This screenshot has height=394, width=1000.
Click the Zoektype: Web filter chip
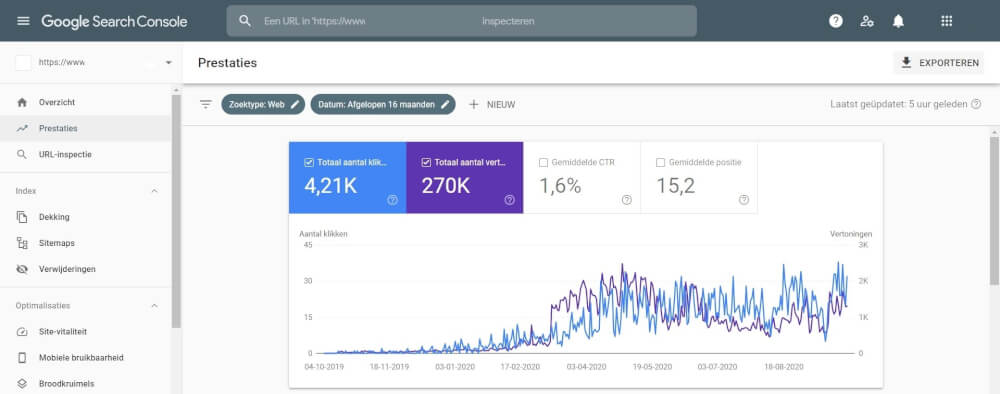(263, 105)
